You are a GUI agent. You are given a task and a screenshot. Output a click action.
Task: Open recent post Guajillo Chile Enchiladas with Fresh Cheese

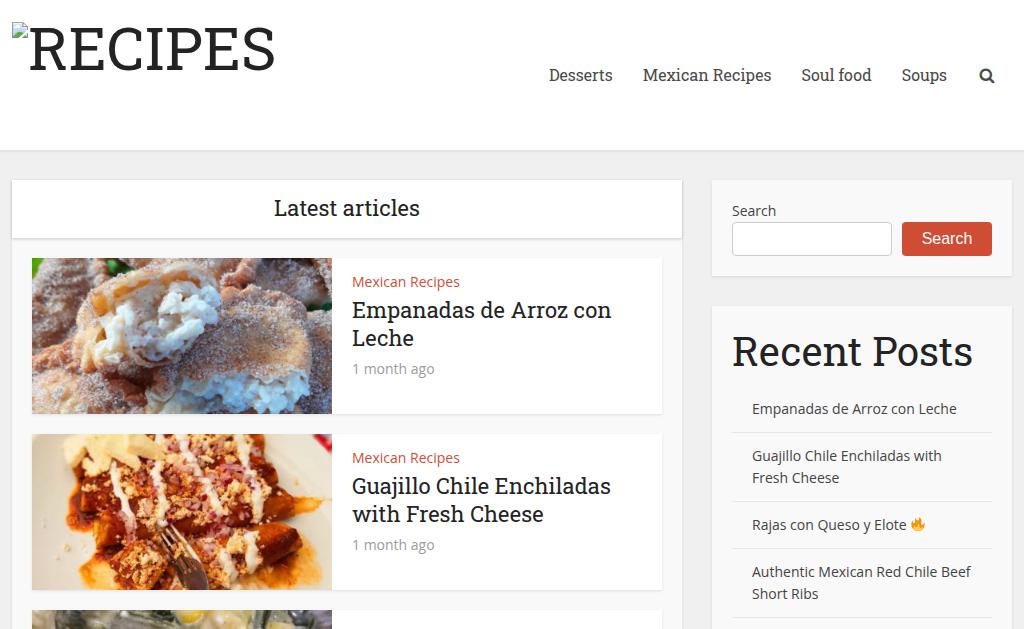tap(846, 466)
